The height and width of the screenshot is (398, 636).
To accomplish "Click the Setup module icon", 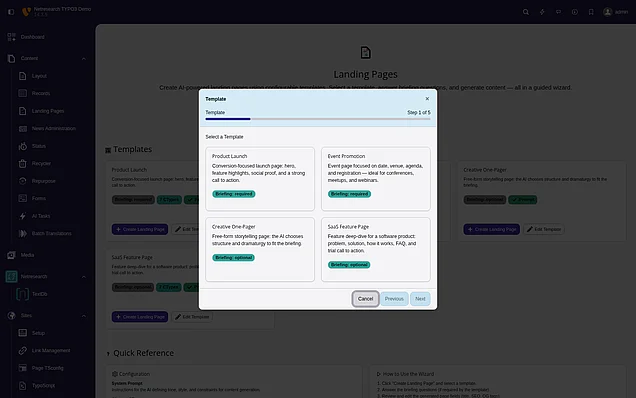I will pyautogui.click(x=23, y=333).
